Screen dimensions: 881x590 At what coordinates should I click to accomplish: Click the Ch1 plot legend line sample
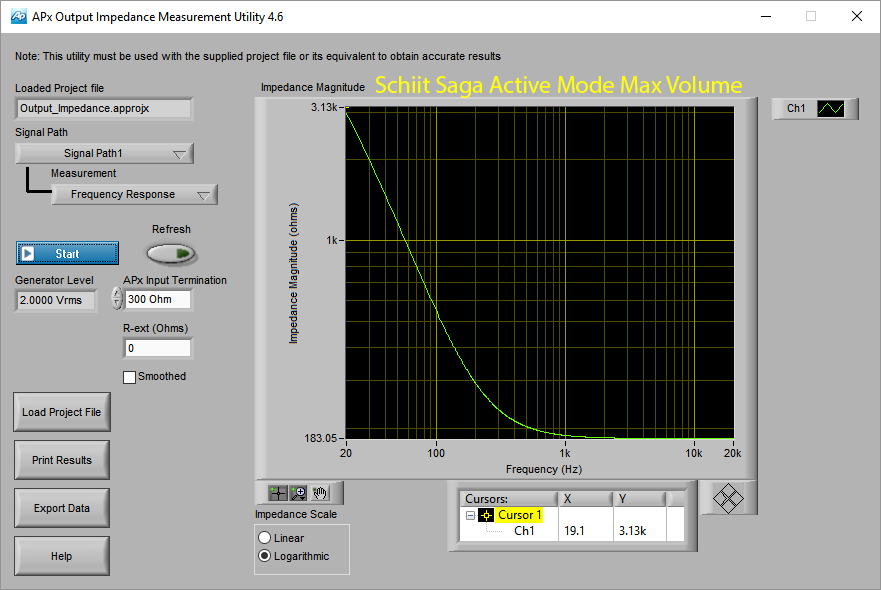[830, 108]
